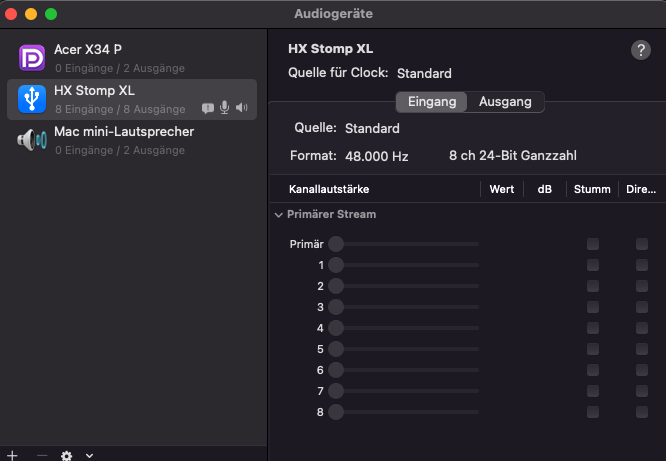Click the Mac mini-Lautsprecher speaker icon
The image size is (666, 461).
[32, 140]
